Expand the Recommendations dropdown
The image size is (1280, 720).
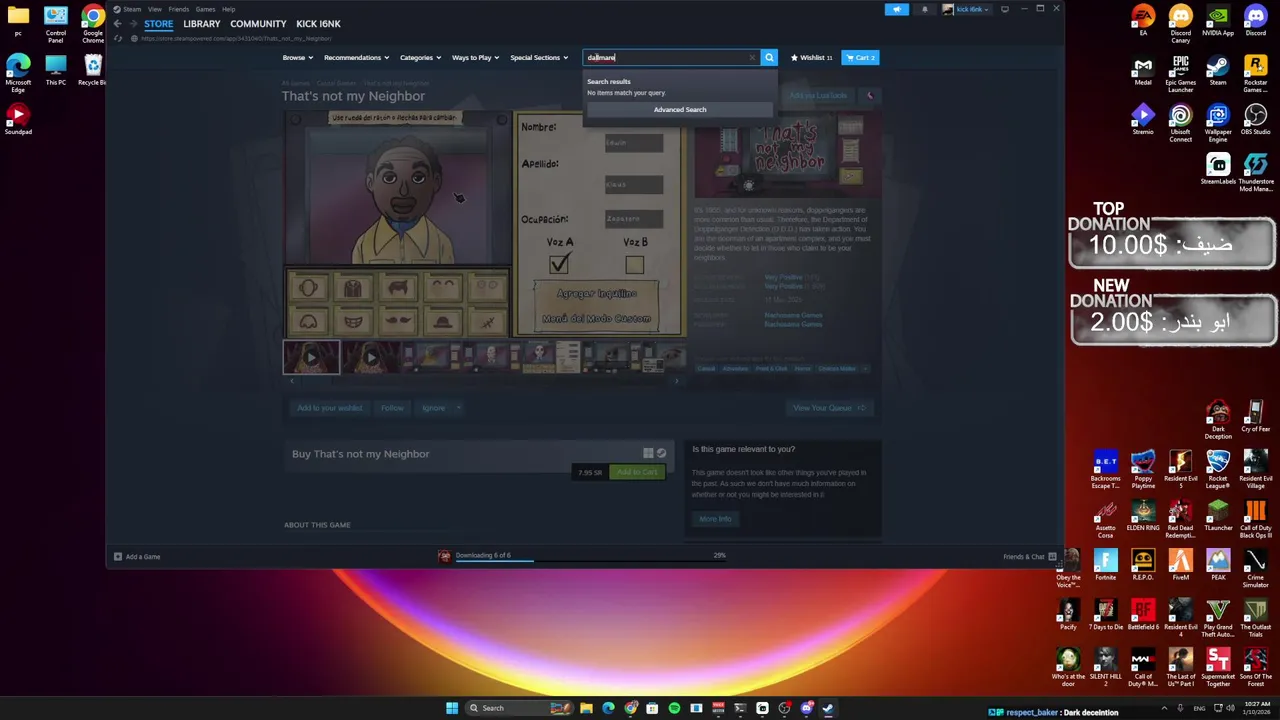point(356,58)
